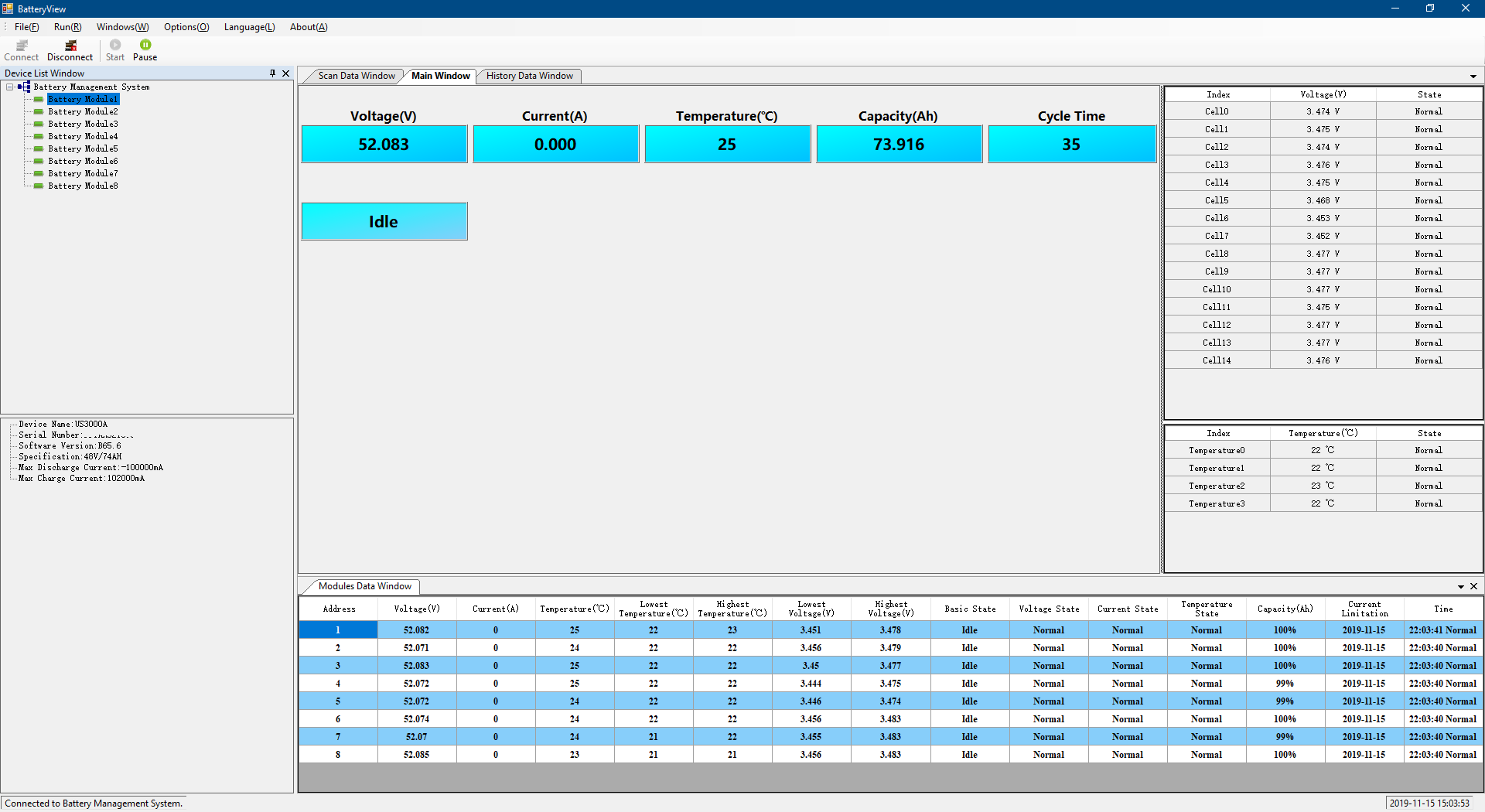Viewport: 1485px width, 812px height.
Task: Click the Voltage value 52.083 display
Action: click(x=384, y=145)
